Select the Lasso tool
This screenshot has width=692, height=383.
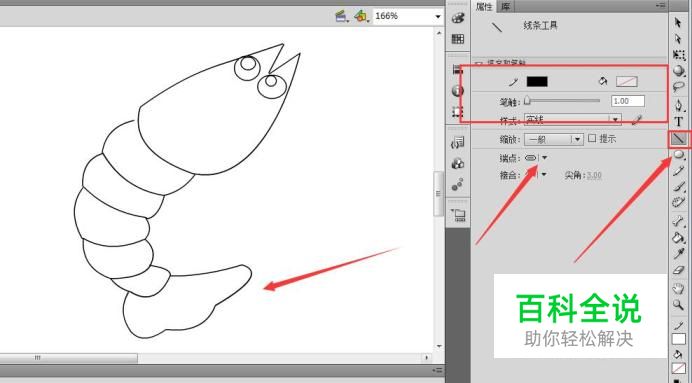(679, 86)
